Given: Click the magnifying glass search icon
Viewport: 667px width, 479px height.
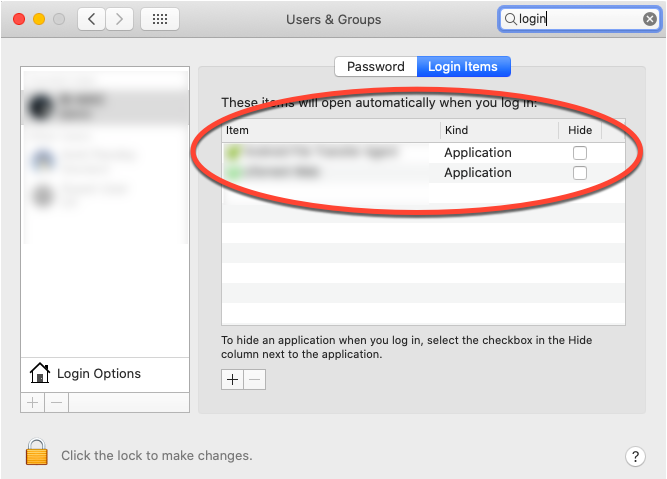Looking at the screenshot, I should [510, 19].
